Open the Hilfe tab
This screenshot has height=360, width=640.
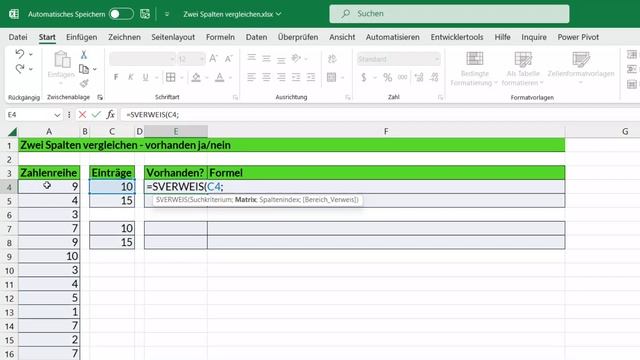(x=502, y=37)
